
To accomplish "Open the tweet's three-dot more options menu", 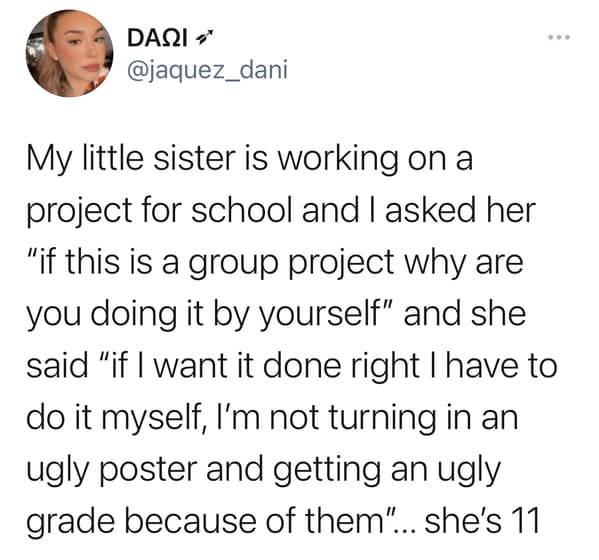I will [x=559, y=37].
